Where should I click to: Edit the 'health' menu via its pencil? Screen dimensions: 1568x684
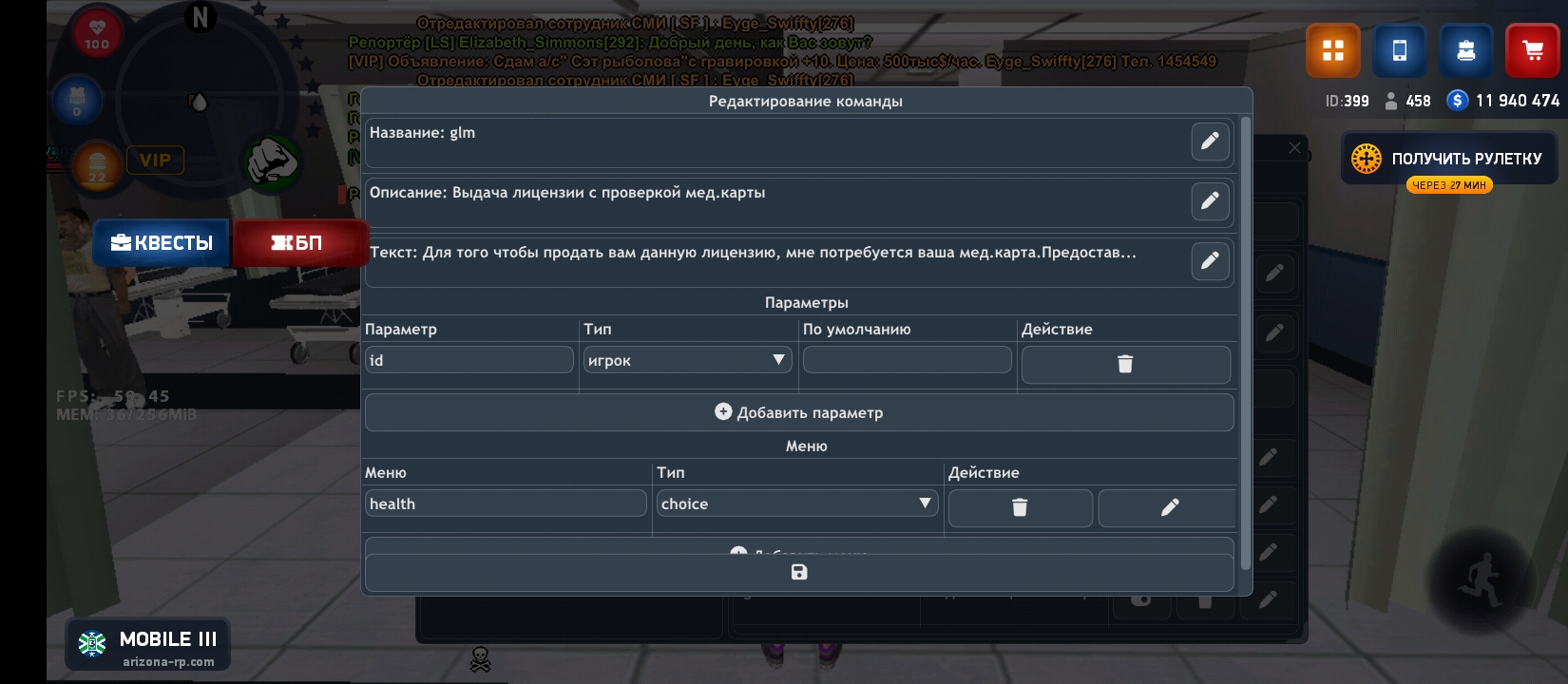[1169, 507]
